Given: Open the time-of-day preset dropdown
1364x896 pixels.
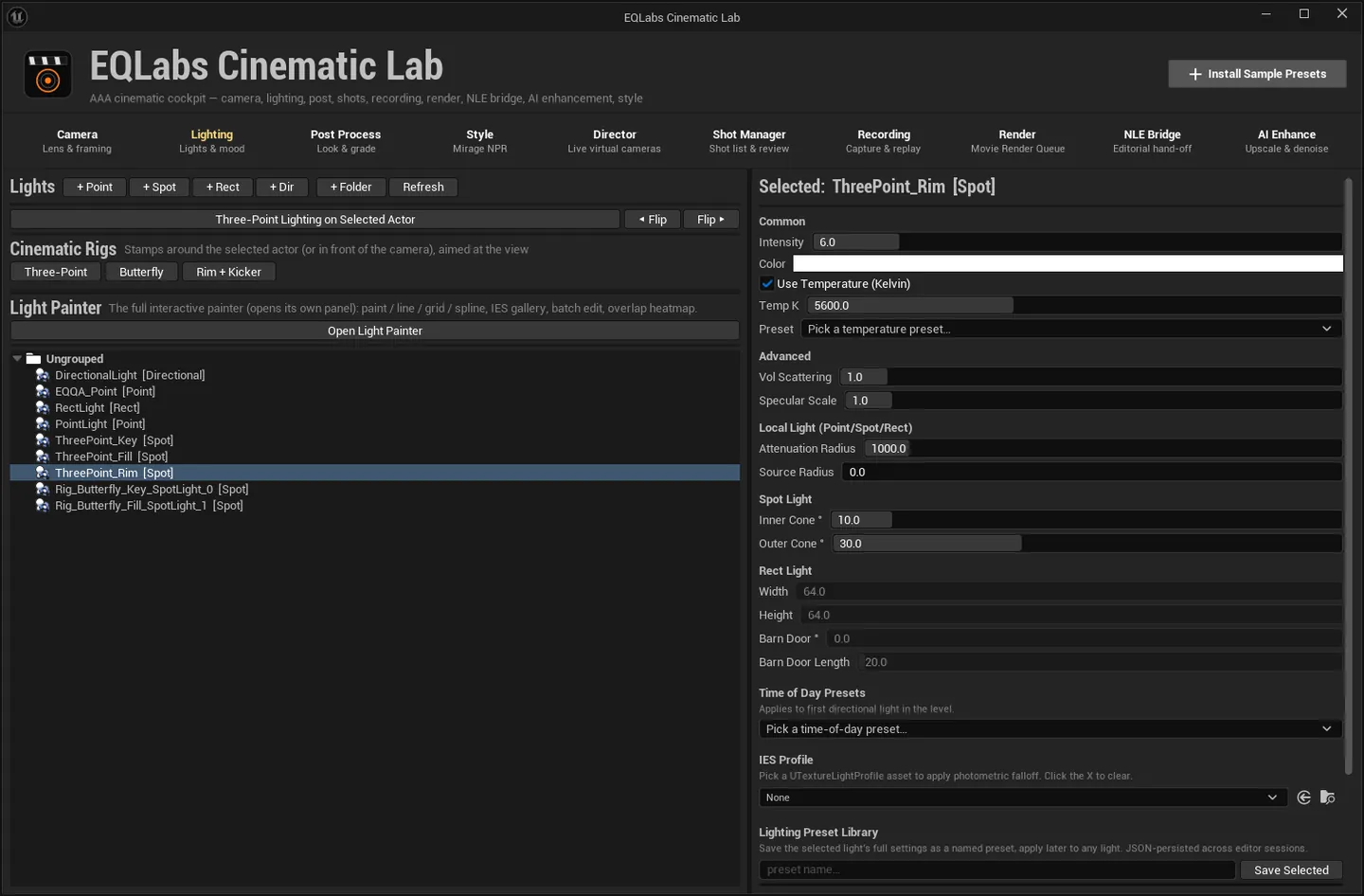Looking at the screenshot, I should pyautogui.click(x=1050, y=729).
